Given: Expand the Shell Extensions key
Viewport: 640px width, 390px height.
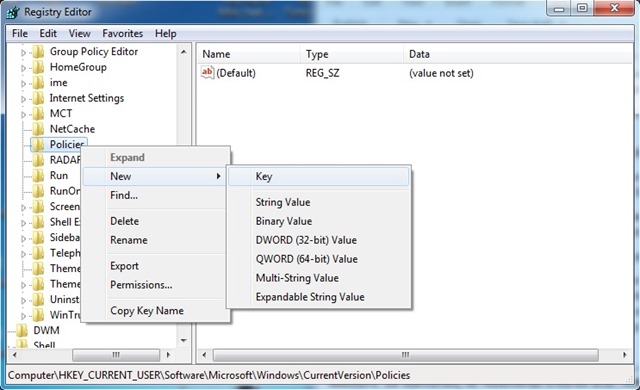Looking at the screenshot, I should [x=23, y=223].
